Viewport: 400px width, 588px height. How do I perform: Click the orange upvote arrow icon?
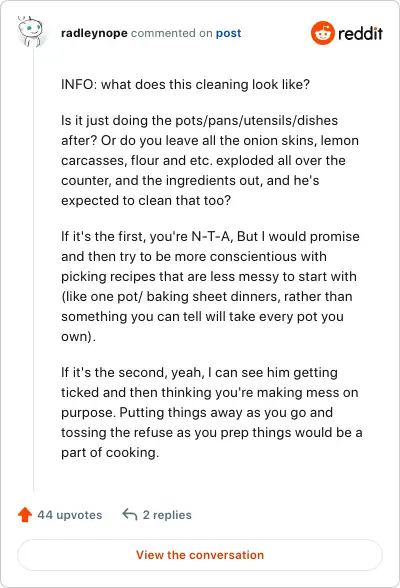25,514
